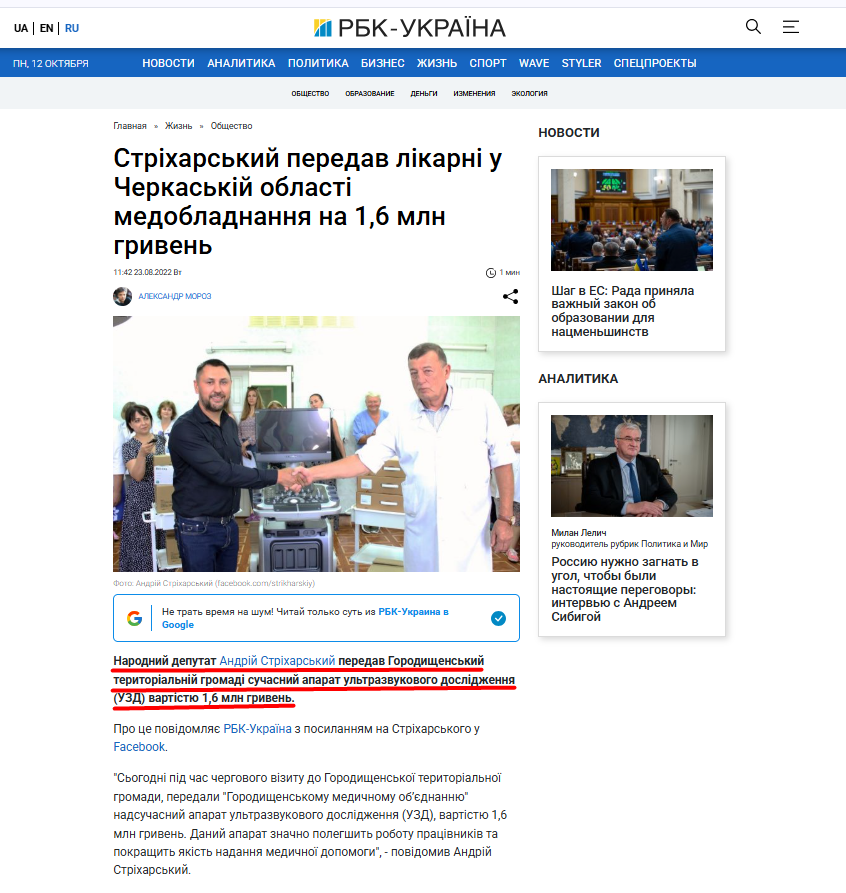This screenshot has width=846, height=893.
Task: Click the clock reading-time icon
Action: pyautogui.click(x=491, y=273)
